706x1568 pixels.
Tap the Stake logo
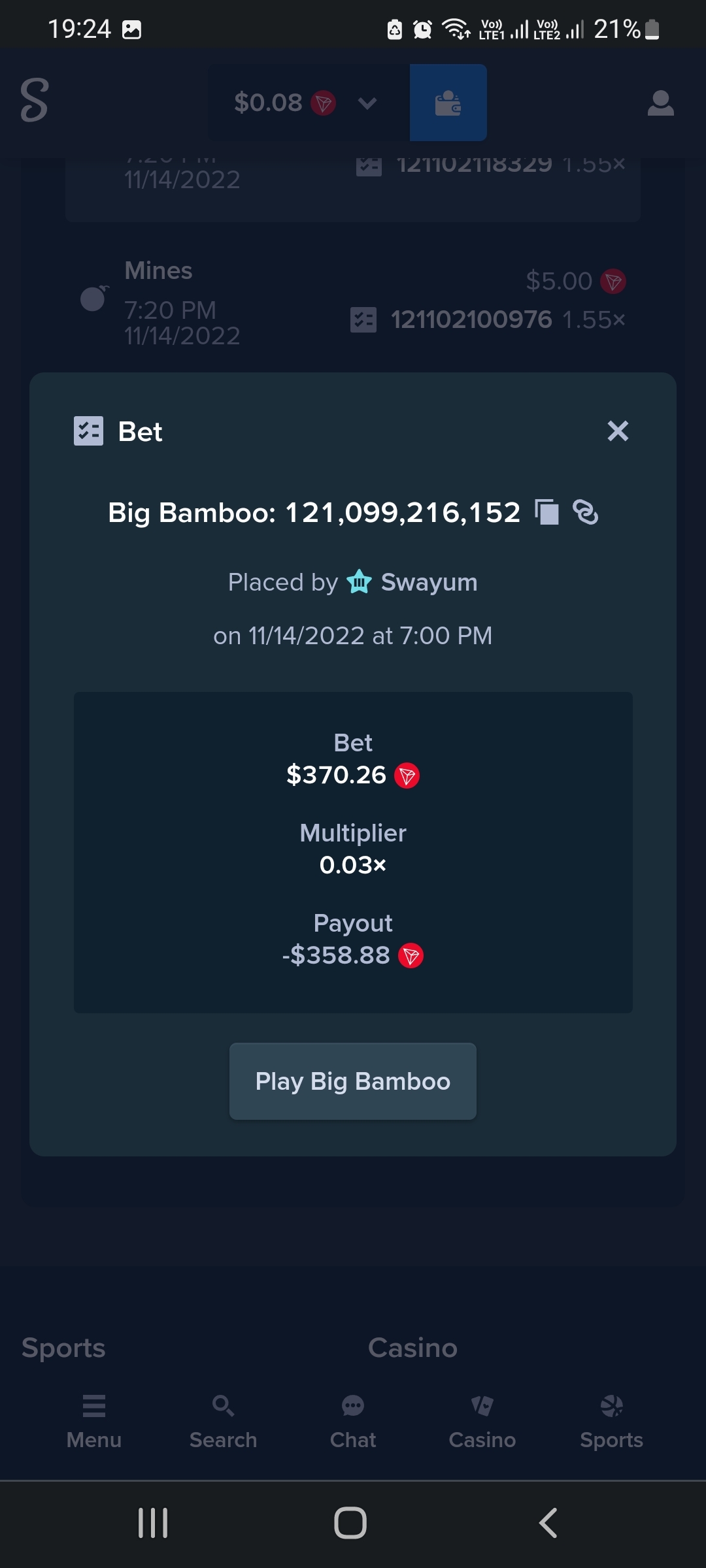(x=34, y=100)
